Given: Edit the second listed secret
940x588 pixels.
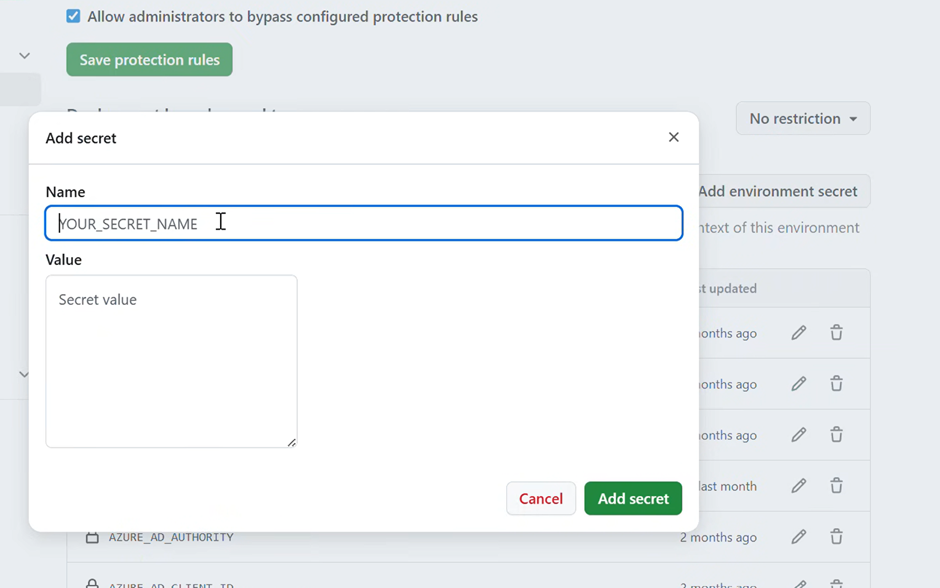Looking at the screenshot, I should click(799, 384).
